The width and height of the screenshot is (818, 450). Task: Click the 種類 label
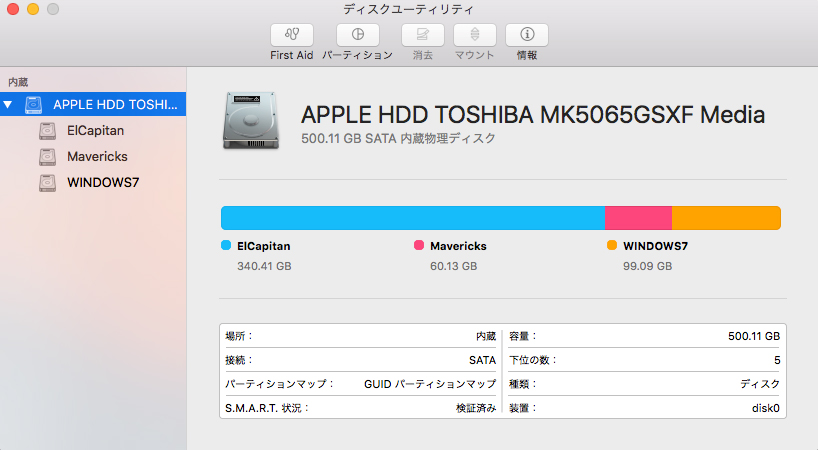(523, 384)
